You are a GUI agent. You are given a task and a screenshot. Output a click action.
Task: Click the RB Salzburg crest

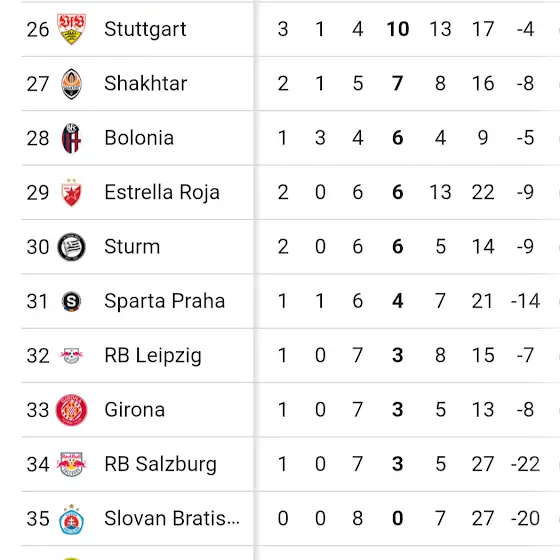point(71,464)
